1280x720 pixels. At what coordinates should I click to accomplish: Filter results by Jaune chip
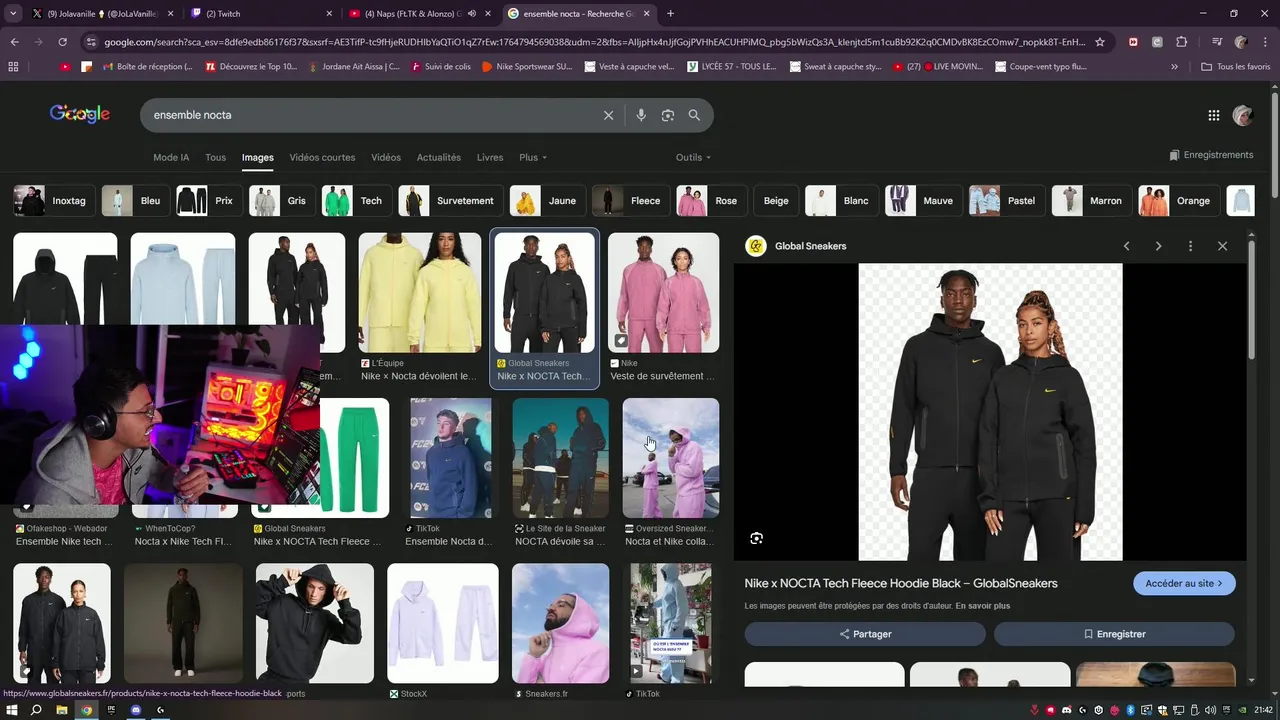tap(547, 201)
